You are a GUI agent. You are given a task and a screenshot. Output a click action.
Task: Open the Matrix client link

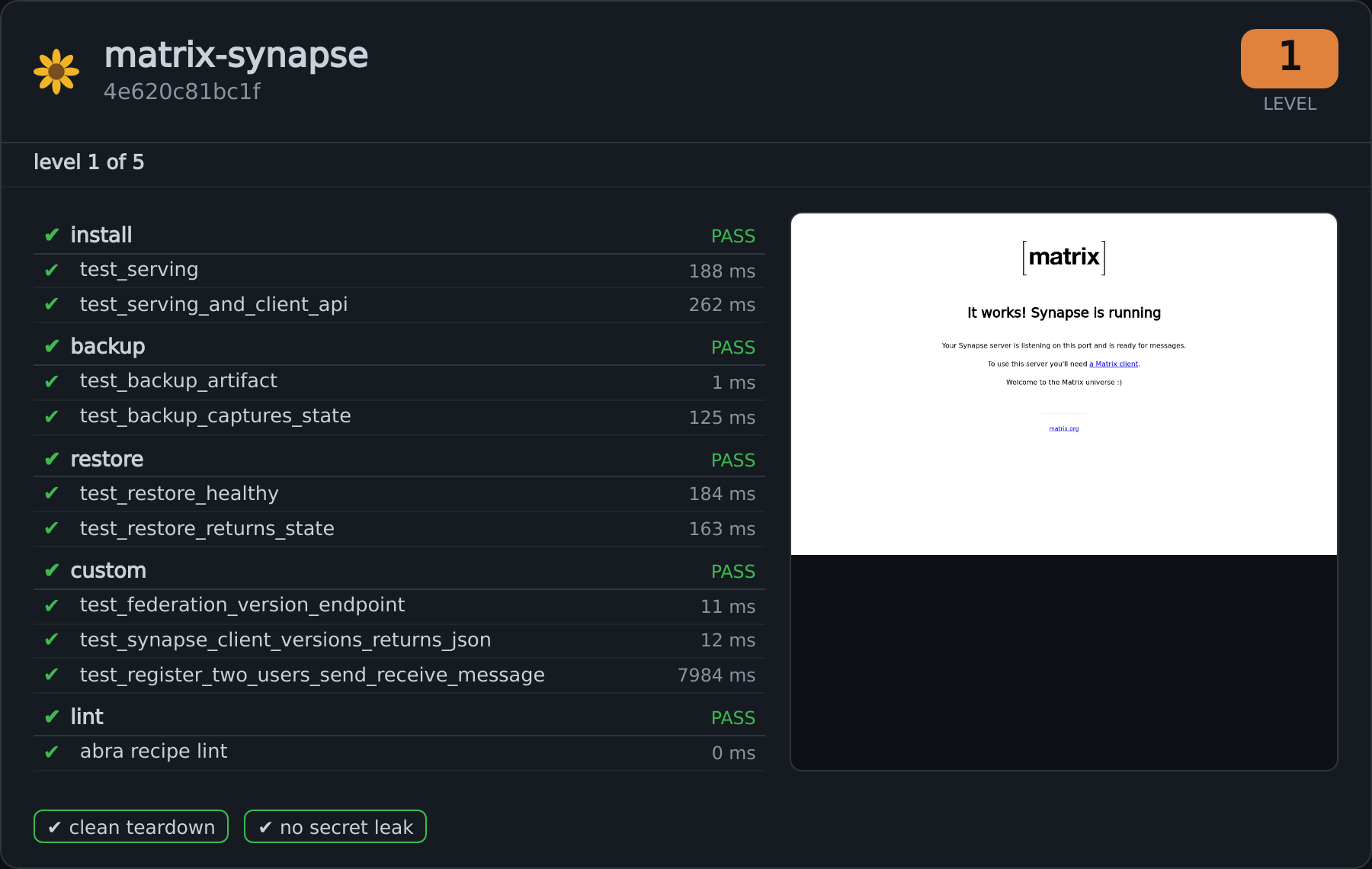[1114, 364]
